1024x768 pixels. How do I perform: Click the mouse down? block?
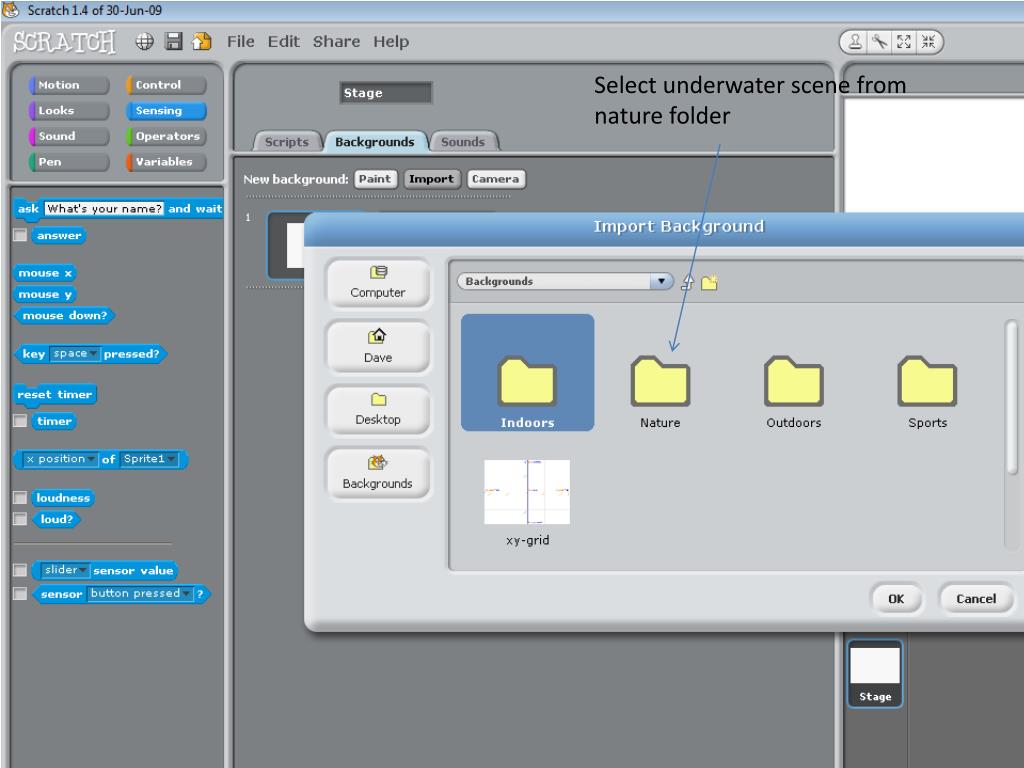64,315
